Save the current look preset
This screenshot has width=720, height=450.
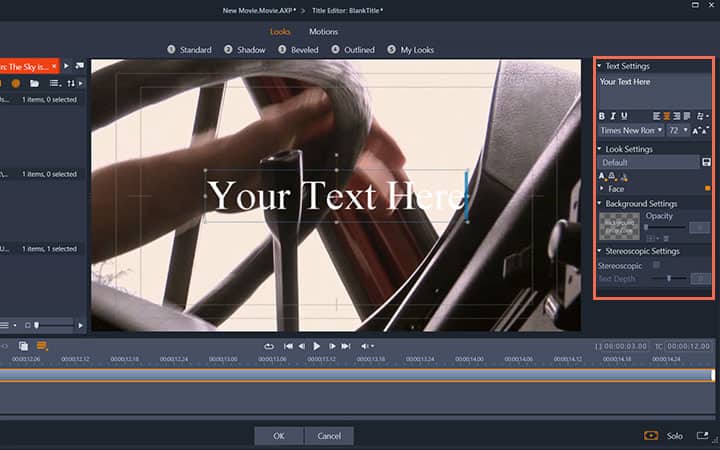point(706,162)
